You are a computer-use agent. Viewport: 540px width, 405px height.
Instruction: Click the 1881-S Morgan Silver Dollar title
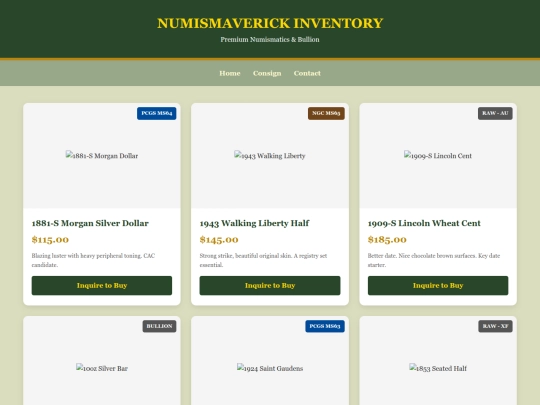(x=90, y=223)
